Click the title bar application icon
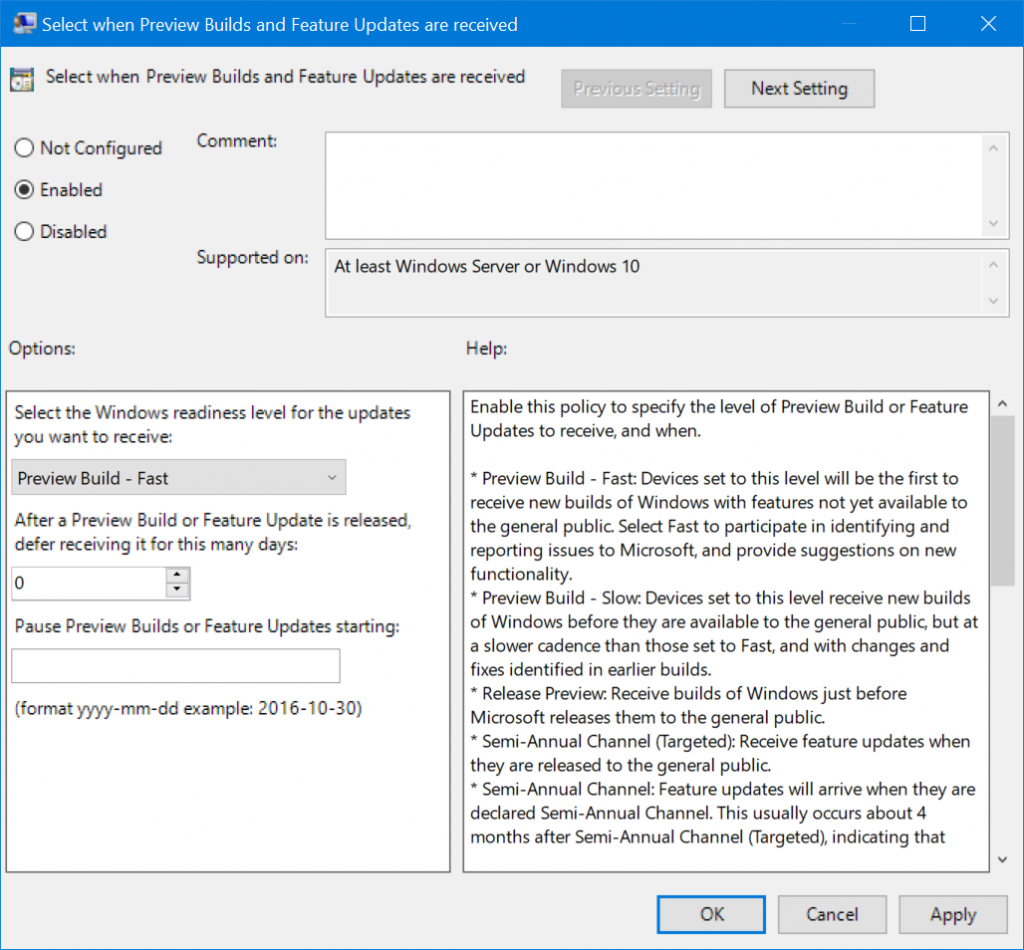Viewport: 1024px width, 950px height. pyautogui.click(x=24, y=23)
